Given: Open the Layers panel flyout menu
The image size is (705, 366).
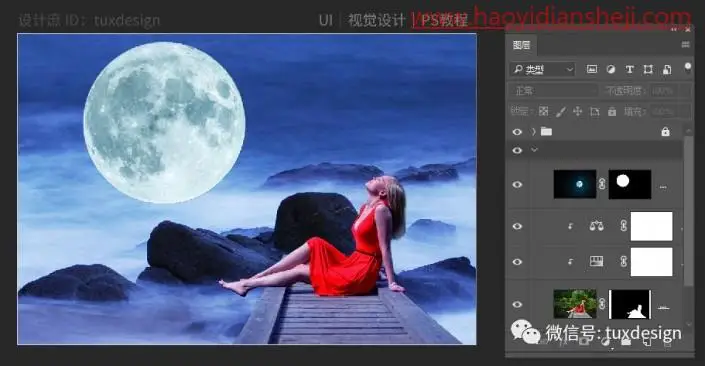Looking at the screenshot, I should click(686, 45).
